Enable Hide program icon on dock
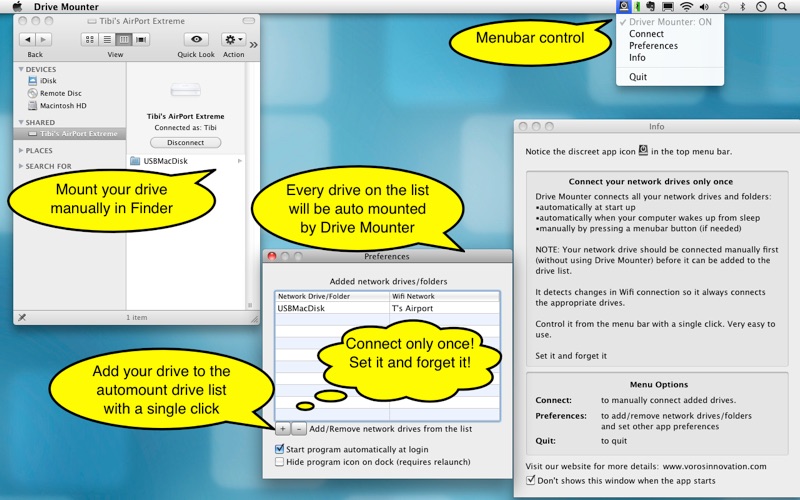The height and width of the screenshot is (500, 800). coord(280,462)
